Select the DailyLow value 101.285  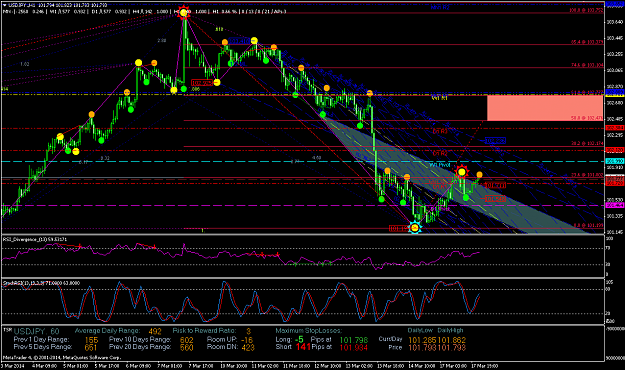(x=423, y=340)
